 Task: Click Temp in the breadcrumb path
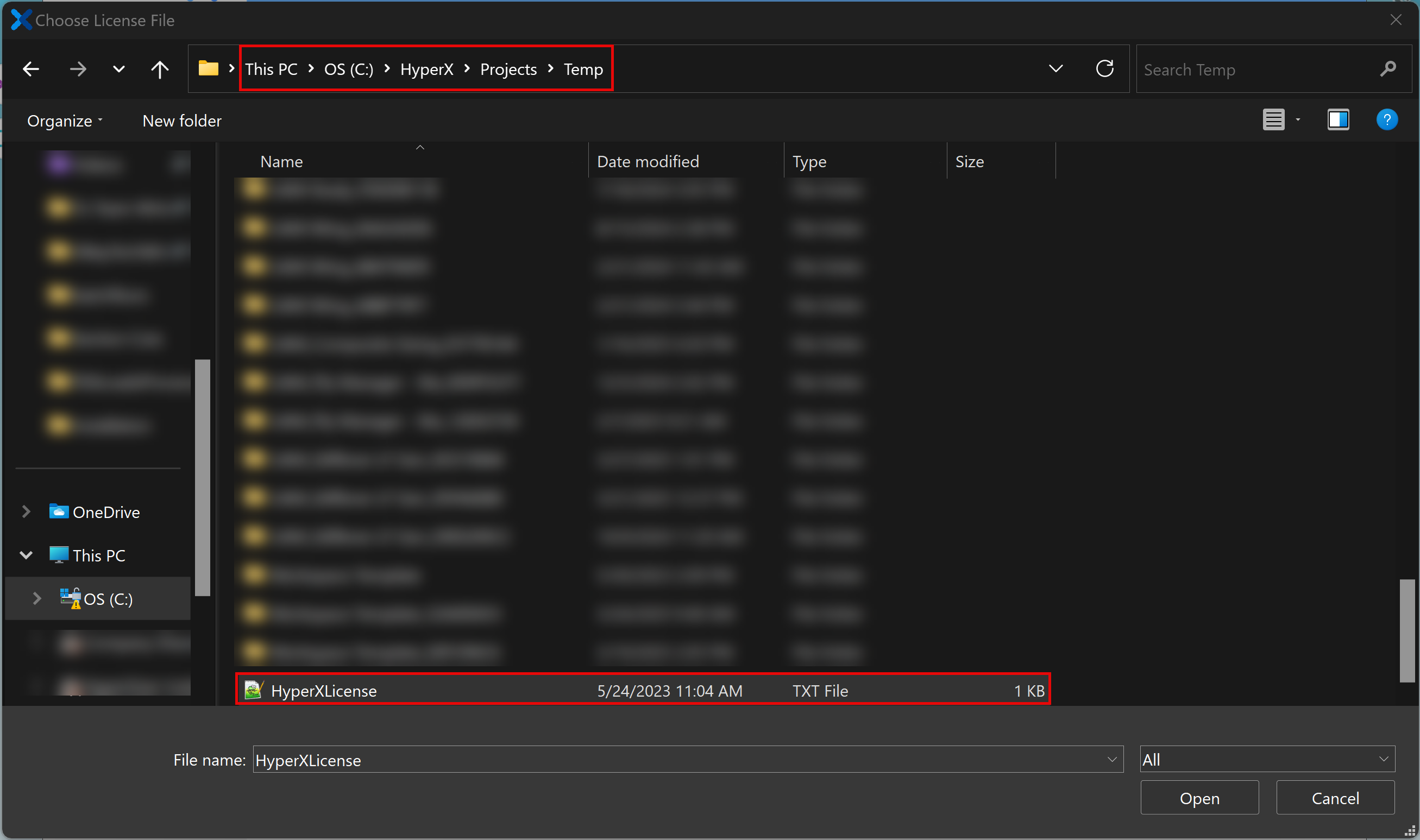click(x=583, y=69)
